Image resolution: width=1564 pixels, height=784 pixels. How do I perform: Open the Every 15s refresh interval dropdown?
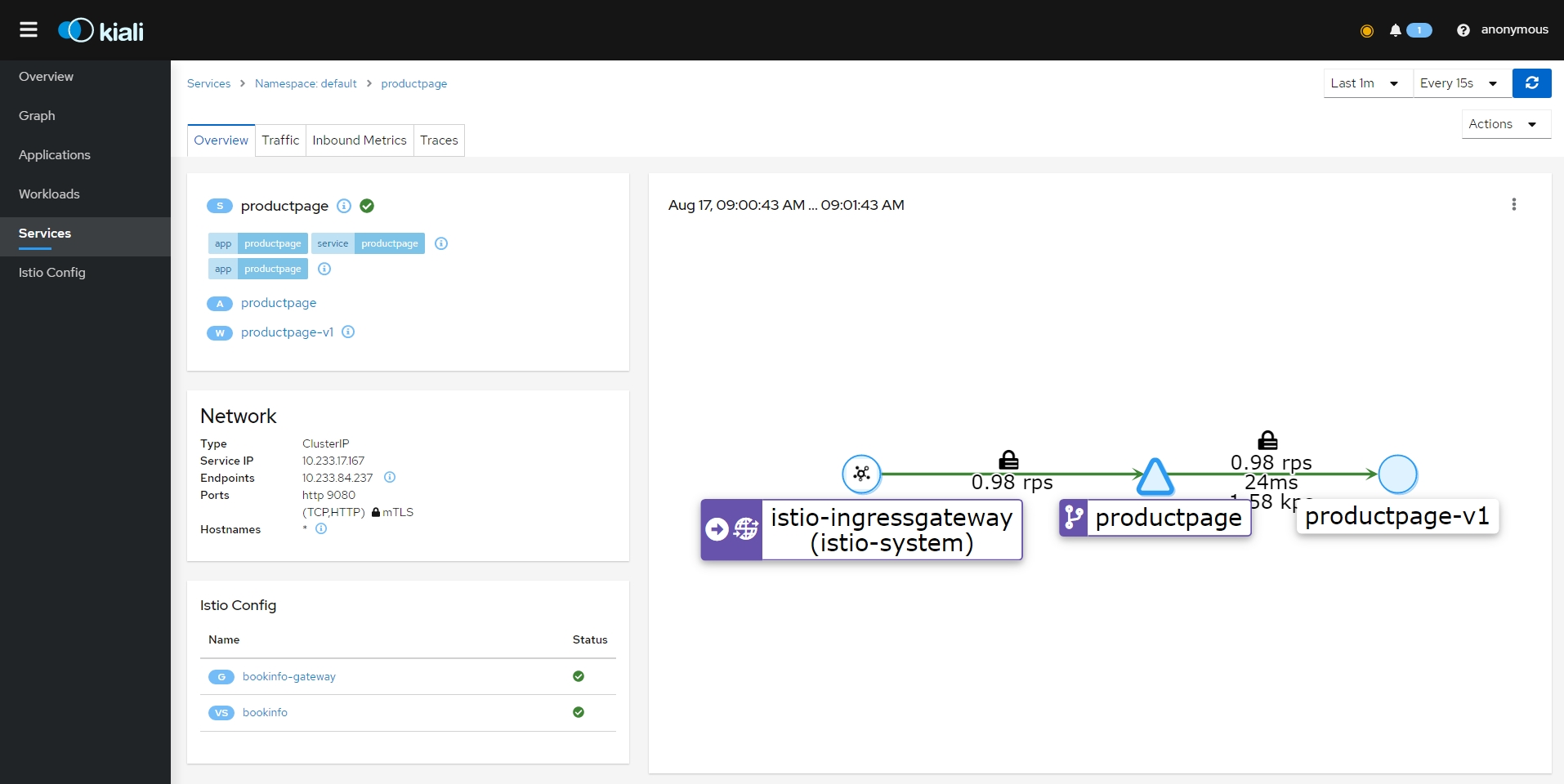tap(1460, 83)
